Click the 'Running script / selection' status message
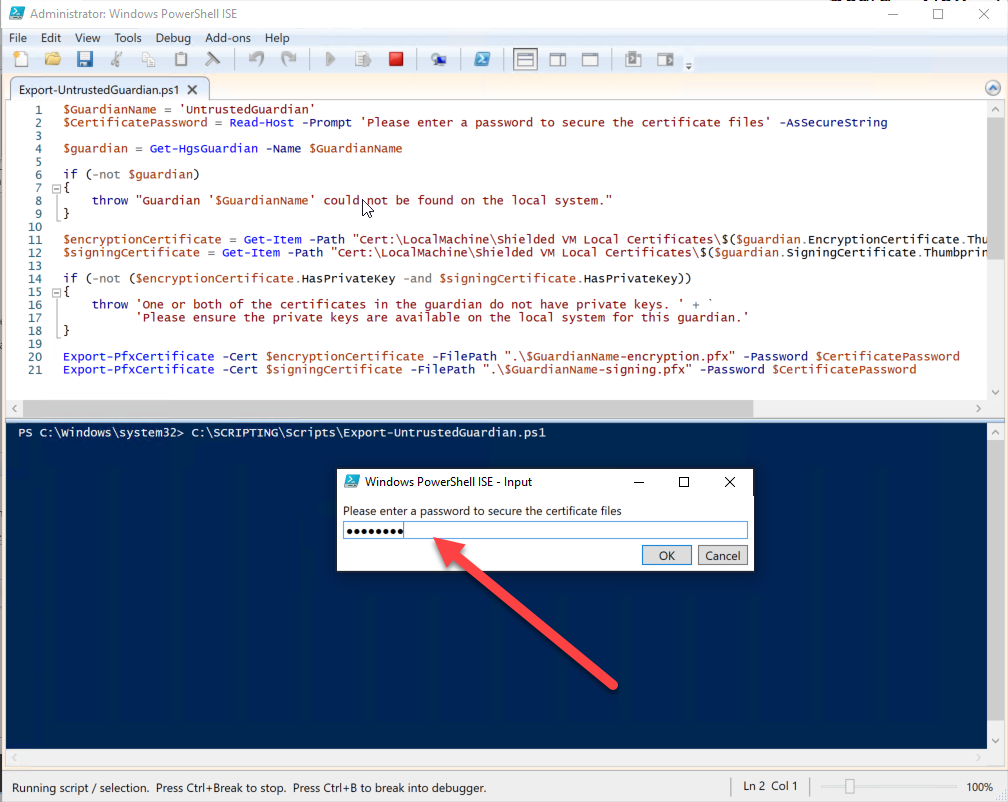This screenshot has height=802, width=1008. (x=249, y=788)
